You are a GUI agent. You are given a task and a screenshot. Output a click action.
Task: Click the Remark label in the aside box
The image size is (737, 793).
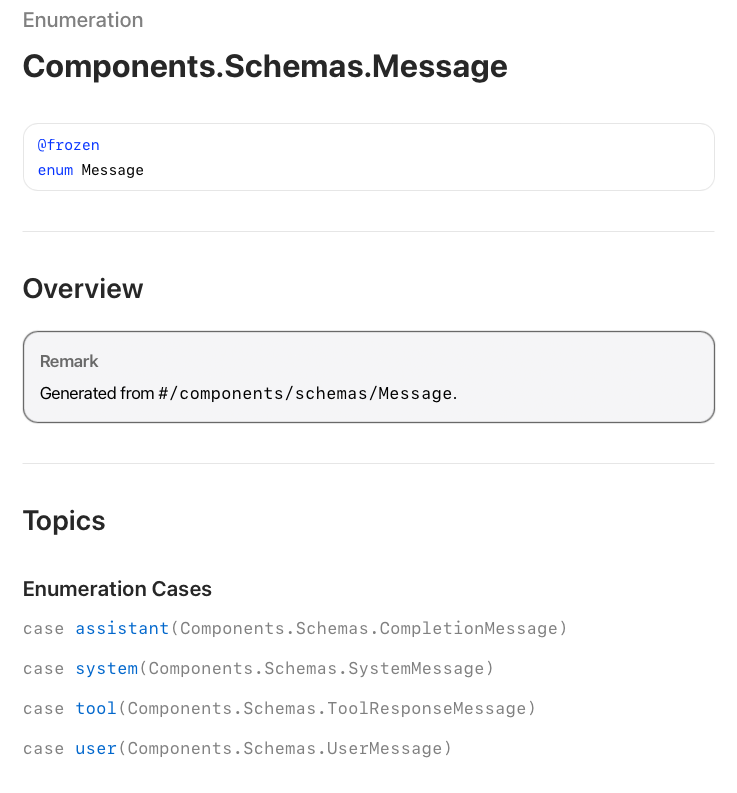click(x=69, y=362)
